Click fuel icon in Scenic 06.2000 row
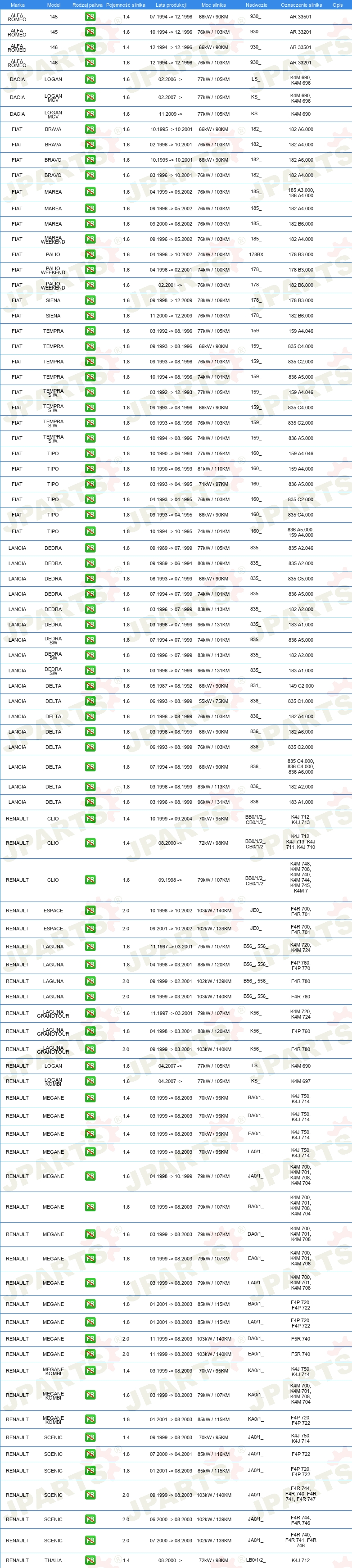 (90, 1519)
